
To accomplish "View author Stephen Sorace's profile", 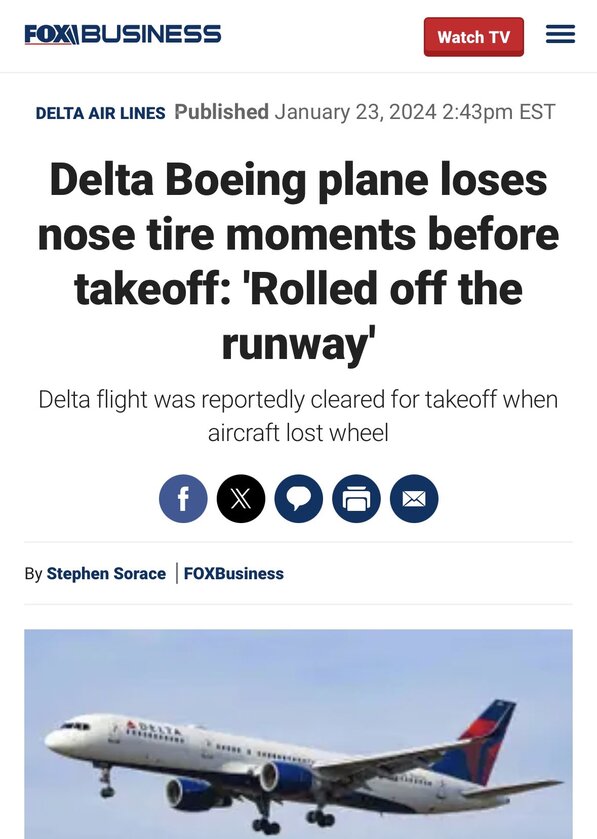I will [x=106, y=574].
